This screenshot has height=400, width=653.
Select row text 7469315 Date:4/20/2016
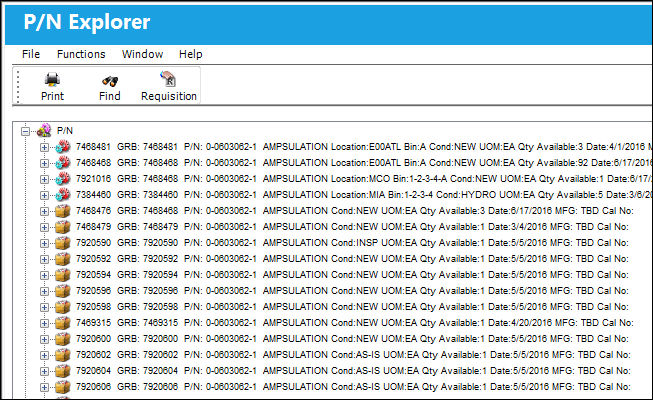pos(355,323)
